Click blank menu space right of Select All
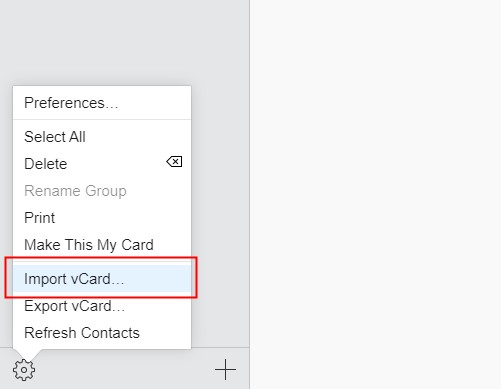 (x=138, y=137)
